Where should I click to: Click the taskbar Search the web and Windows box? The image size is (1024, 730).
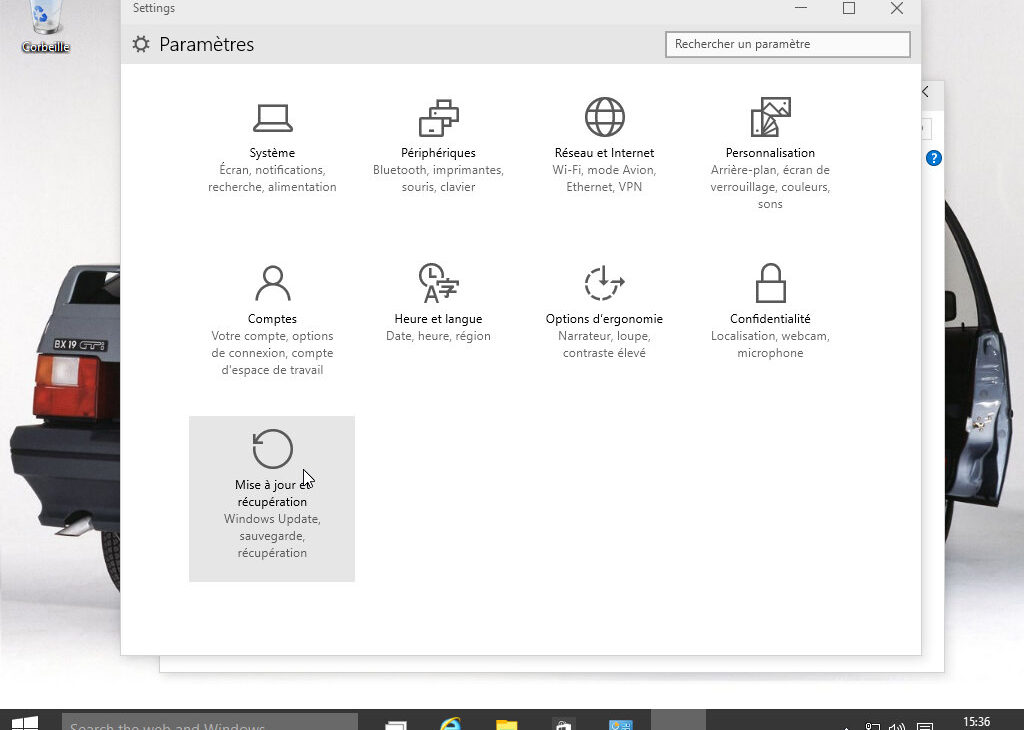point(210,722)
